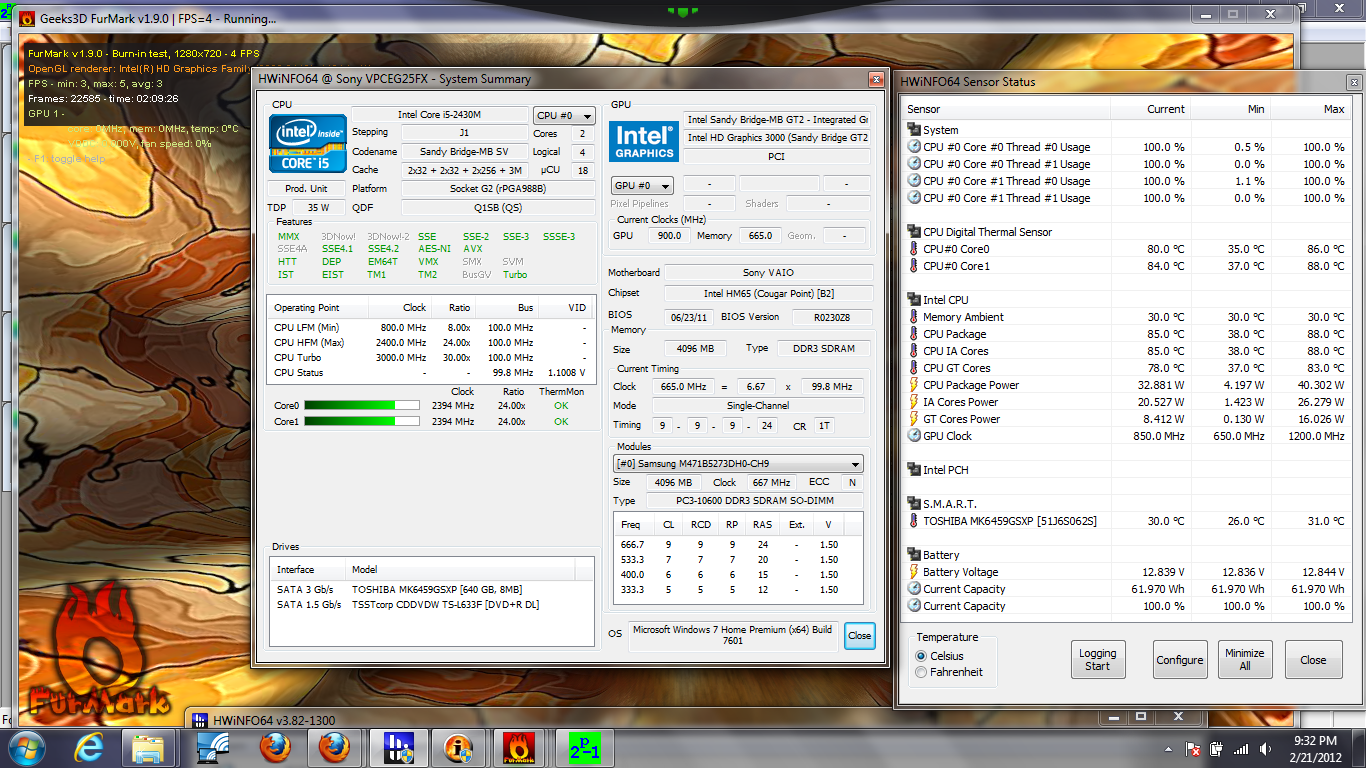Click lightning icon beside IA Cores Power

pyautogui.click(x=914, y=402)
